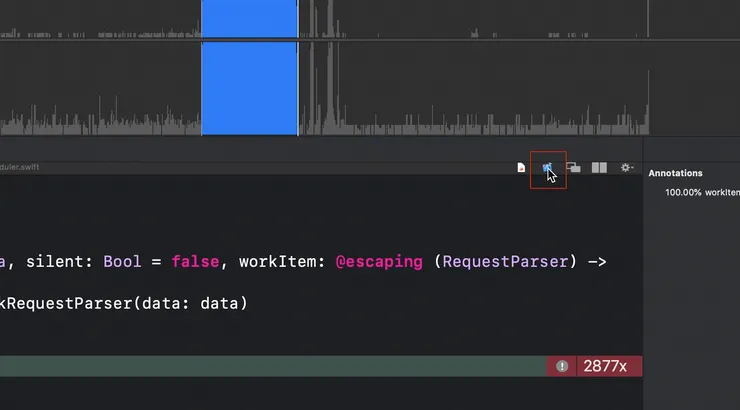Click the source document file icon
The height and width of the screenshot is (410, 740).
click(521, 167)
